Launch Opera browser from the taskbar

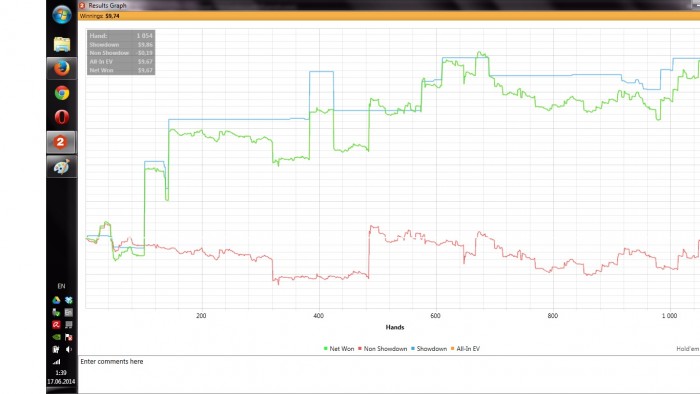(x=62, y=117)
